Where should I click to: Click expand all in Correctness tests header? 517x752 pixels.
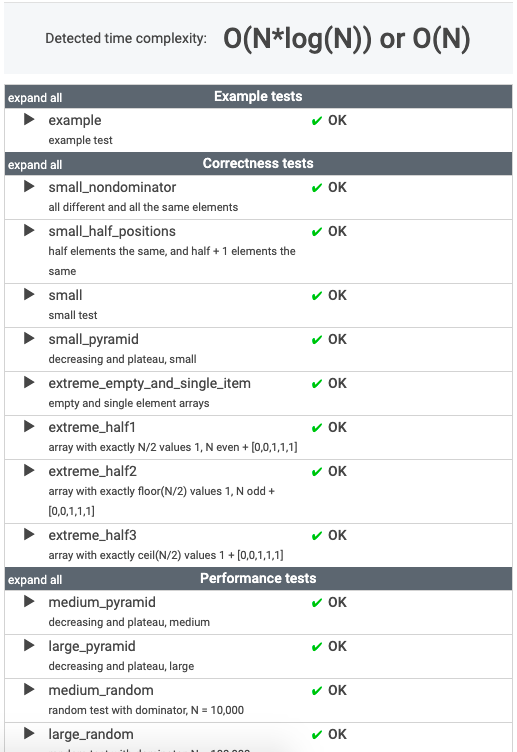(x=35, y=165)
